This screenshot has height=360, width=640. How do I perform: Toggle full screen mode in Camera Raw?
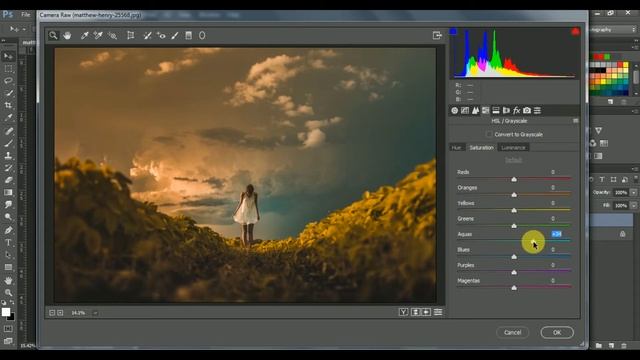click(x=437, y=36)
